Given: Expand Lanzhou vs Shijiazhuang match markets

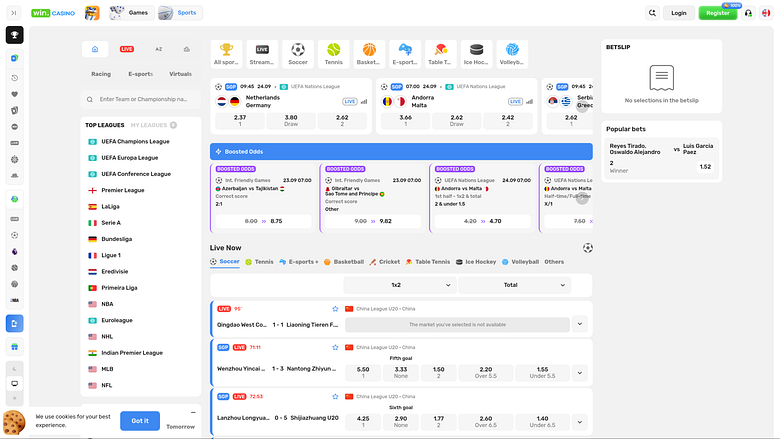Looking at the screenshot, I should (580, 422).
